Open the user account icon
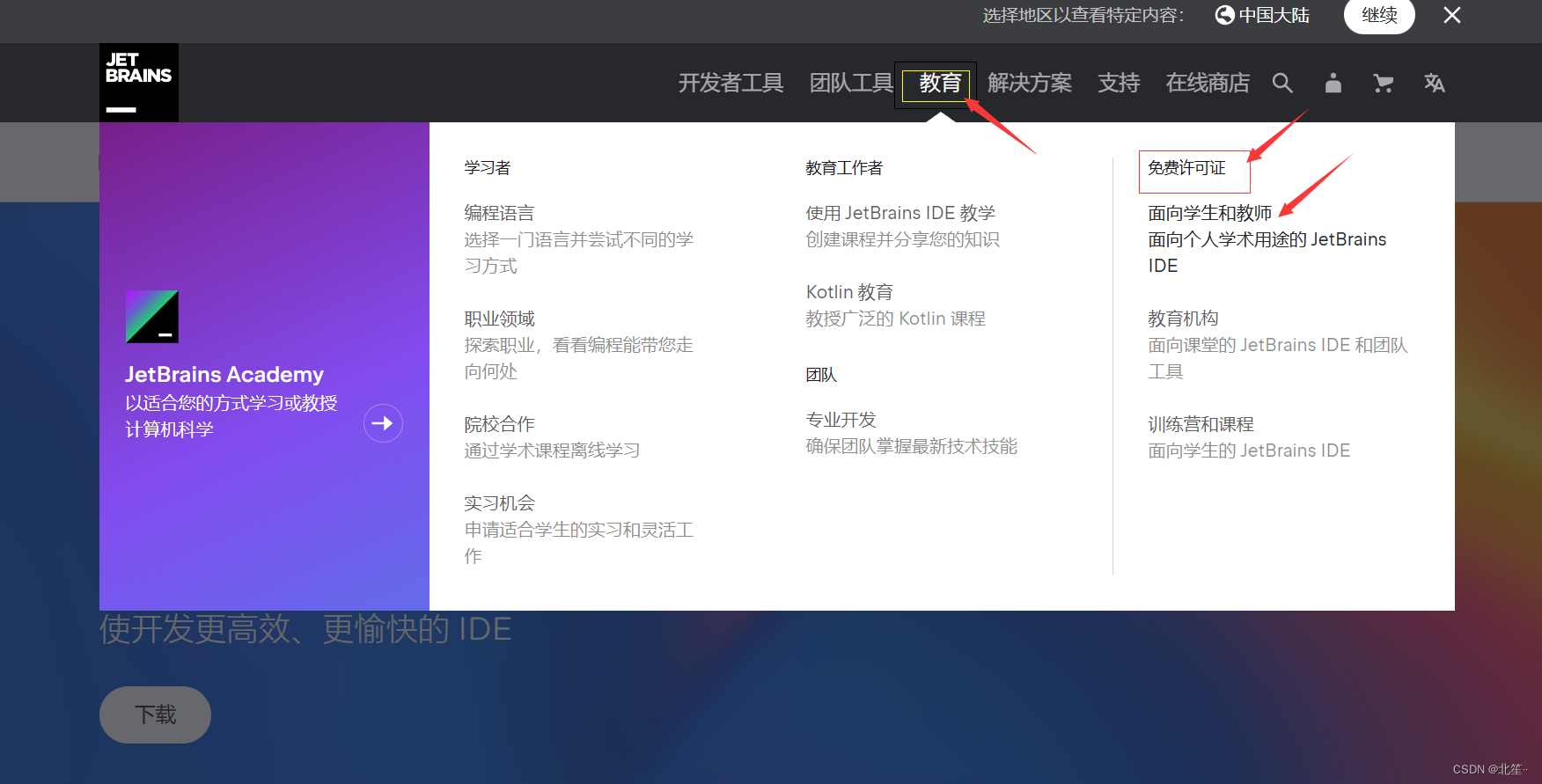1542x784 pixels. 1333,83
